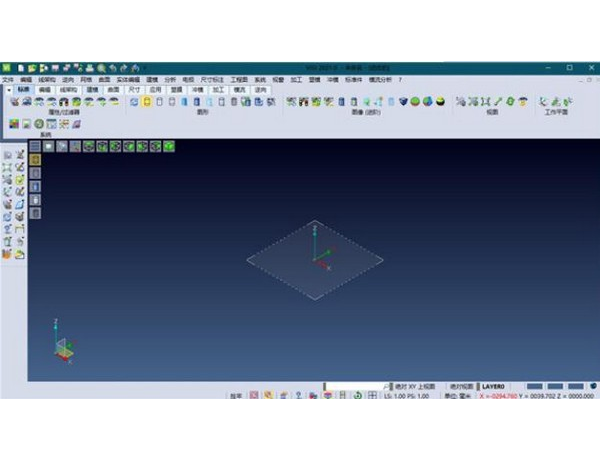Switch to the 冲模 ribbon tab
Image resolution: width=601 pixels, height=455 pixels.
(197, 90)
